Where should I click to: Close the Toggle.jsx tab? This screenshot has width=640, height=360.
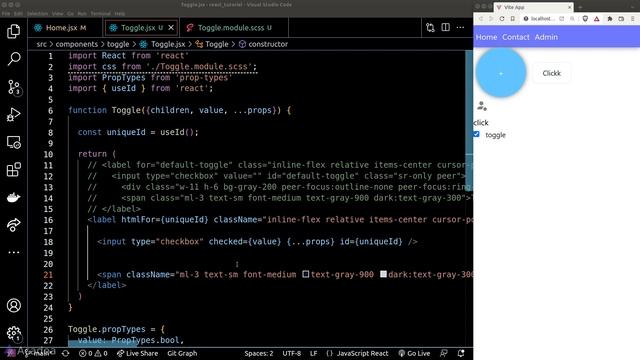[171, 27]
